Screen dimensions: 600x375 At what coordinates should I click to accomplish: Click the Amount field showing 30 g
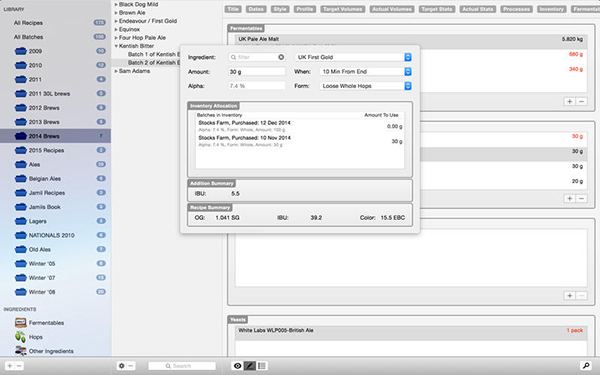(x=257, y=72)
